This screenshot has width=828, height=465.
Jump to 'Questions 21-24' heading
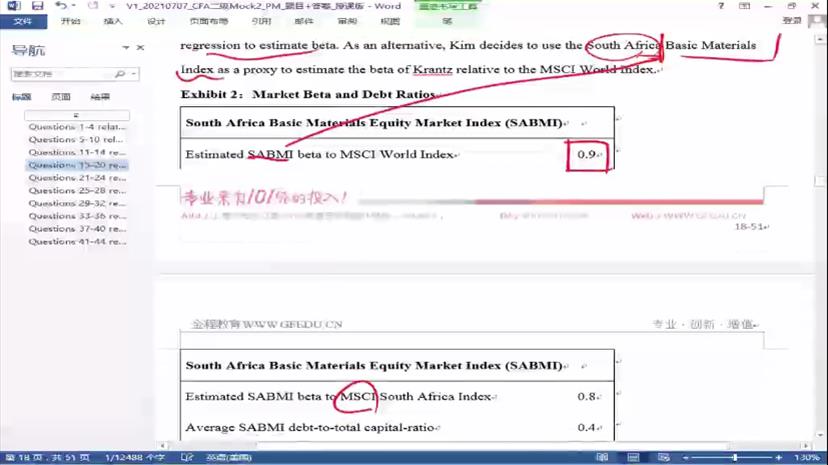point(77,178)
